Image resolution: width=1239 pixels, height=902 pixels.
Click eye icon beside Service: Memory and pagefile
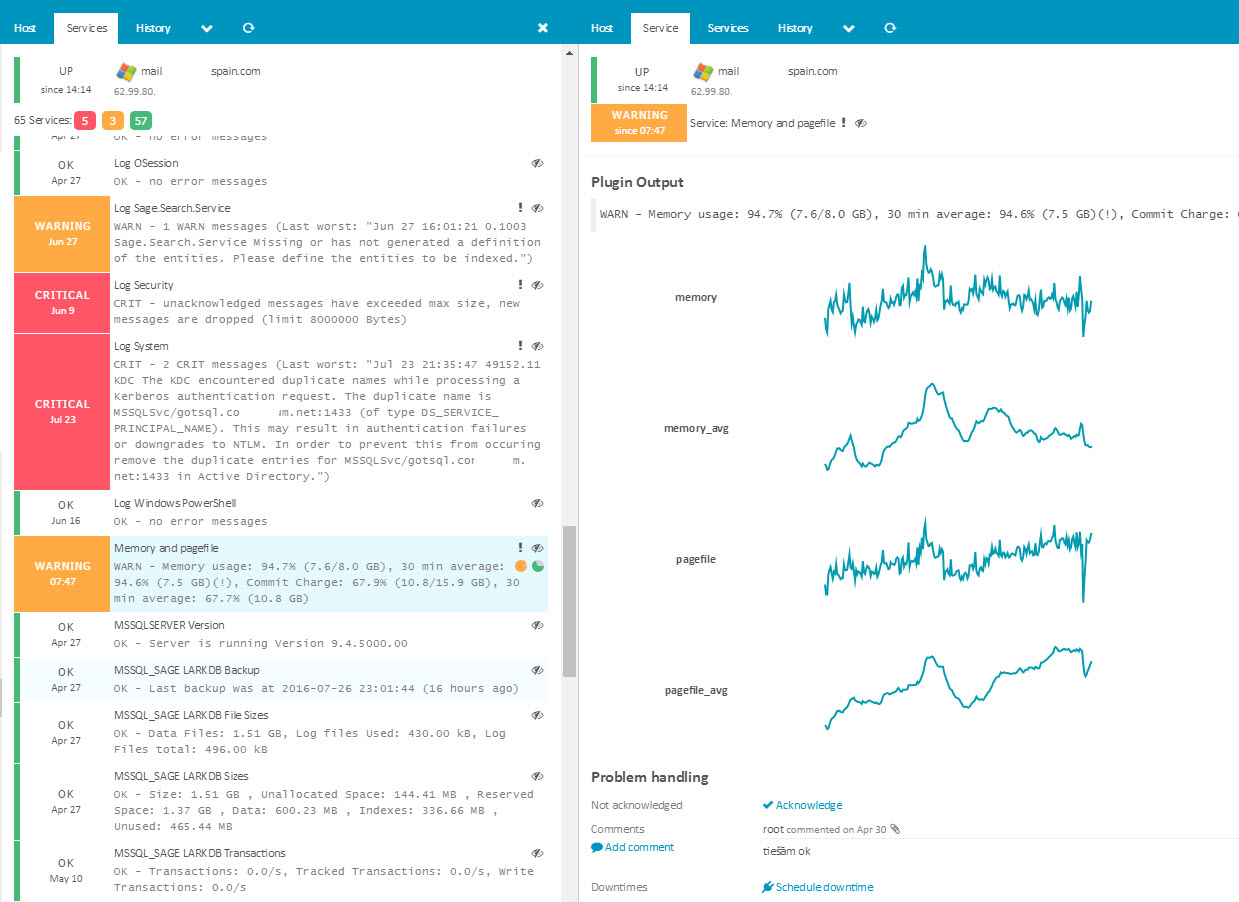[x=861, y=123]
